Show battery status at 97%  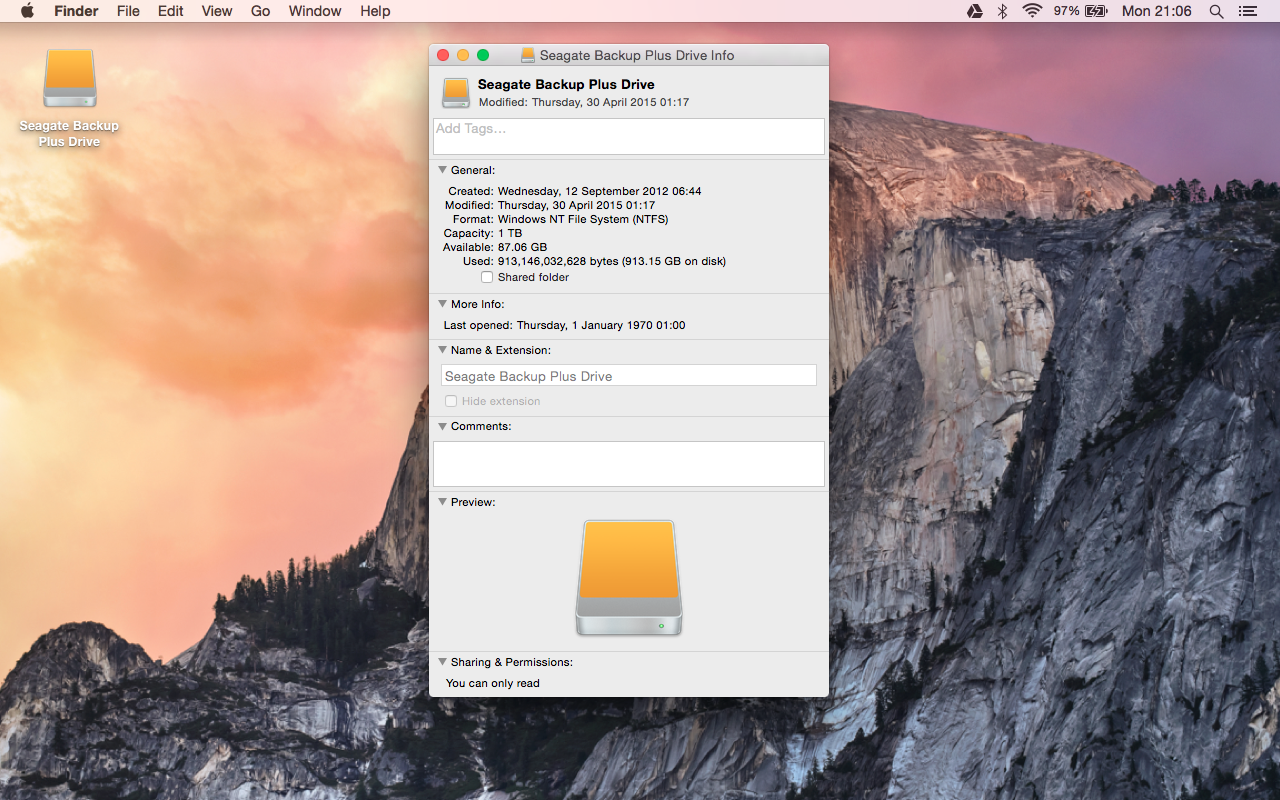coord(1081,11)
